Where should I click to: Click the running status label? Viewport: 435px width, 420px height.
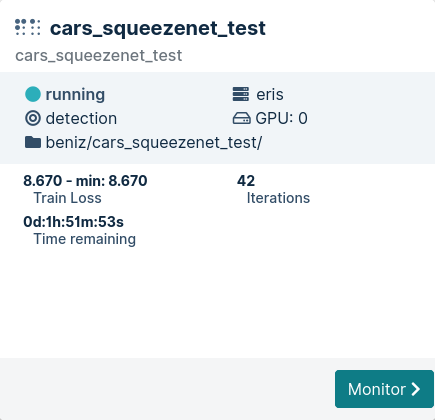(75, 95)
